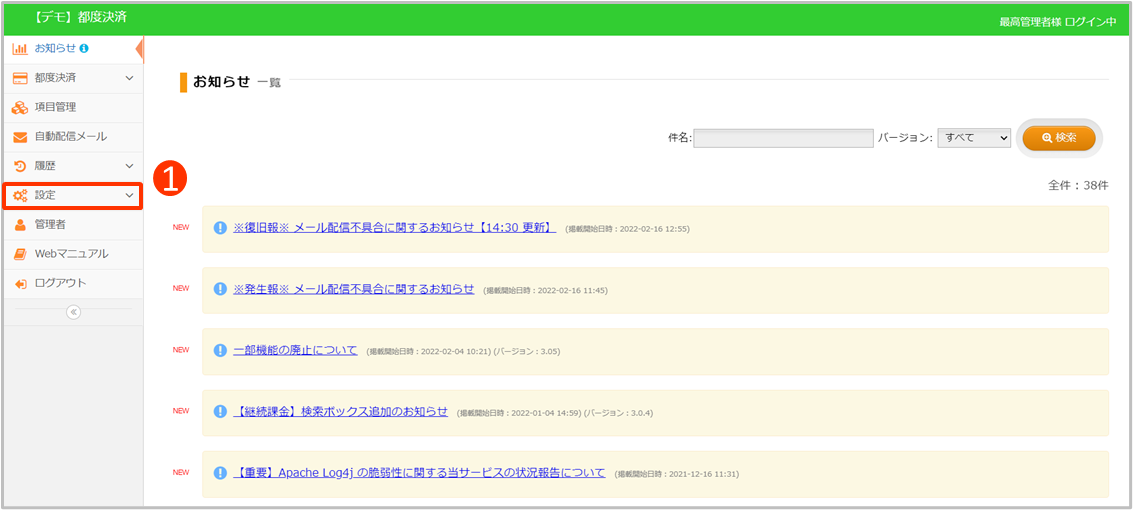
Task: Expand the 都度決済 submenu chevron
Action: (129, 78)
